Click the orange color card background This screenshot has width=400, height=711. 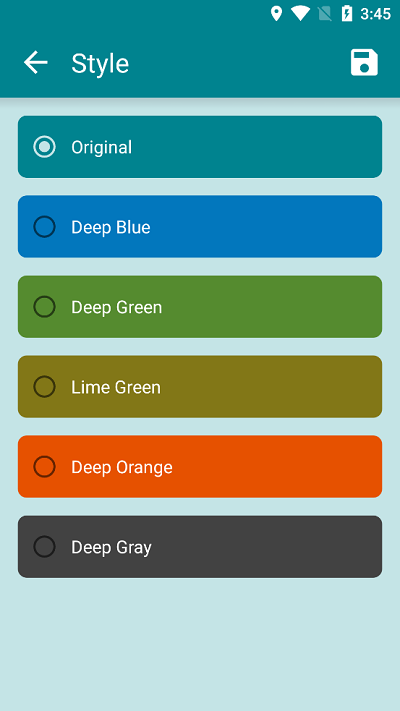[x=200, y=467]
